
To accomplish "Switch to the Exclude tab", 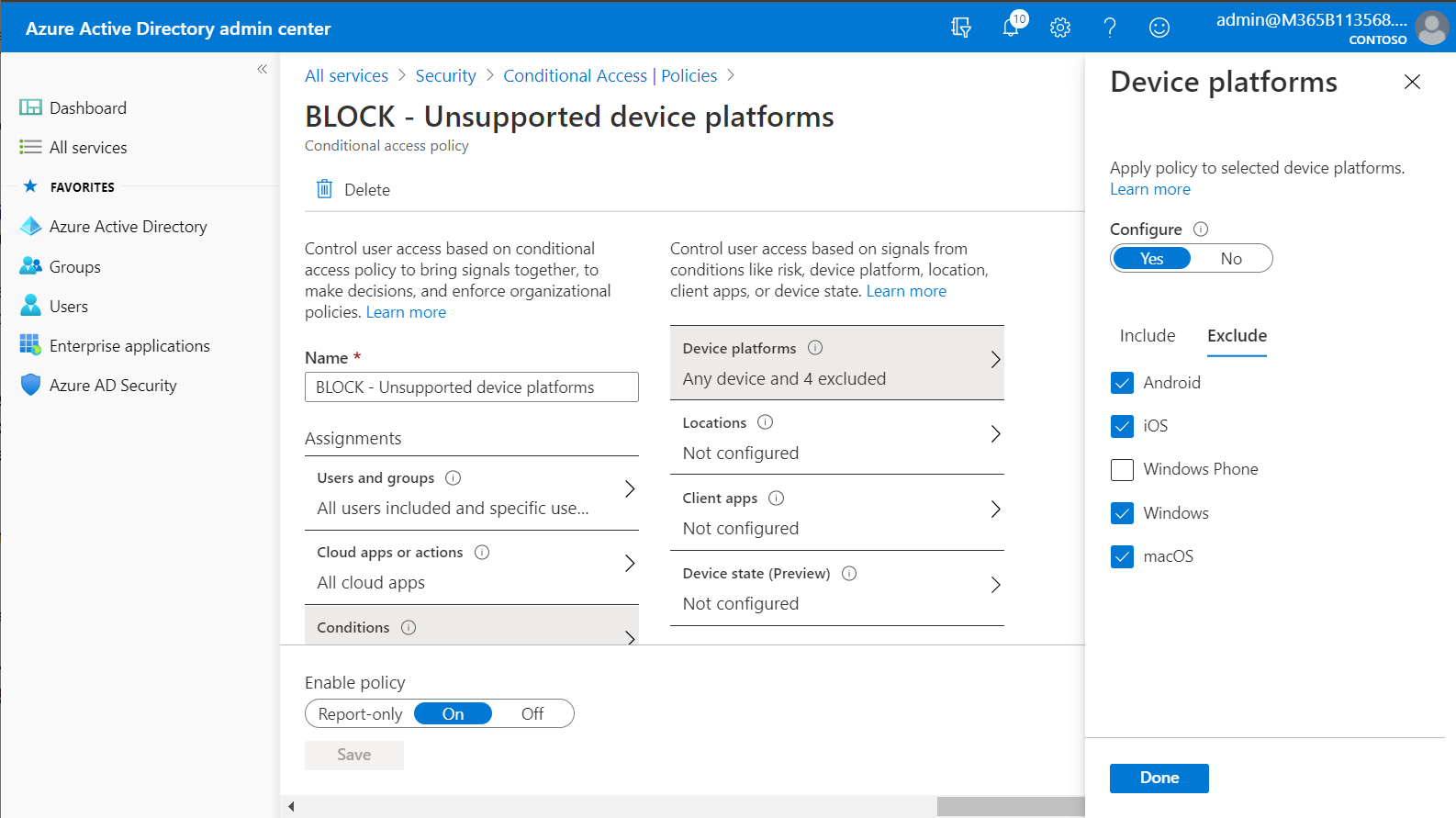I will click(1237, 336).
